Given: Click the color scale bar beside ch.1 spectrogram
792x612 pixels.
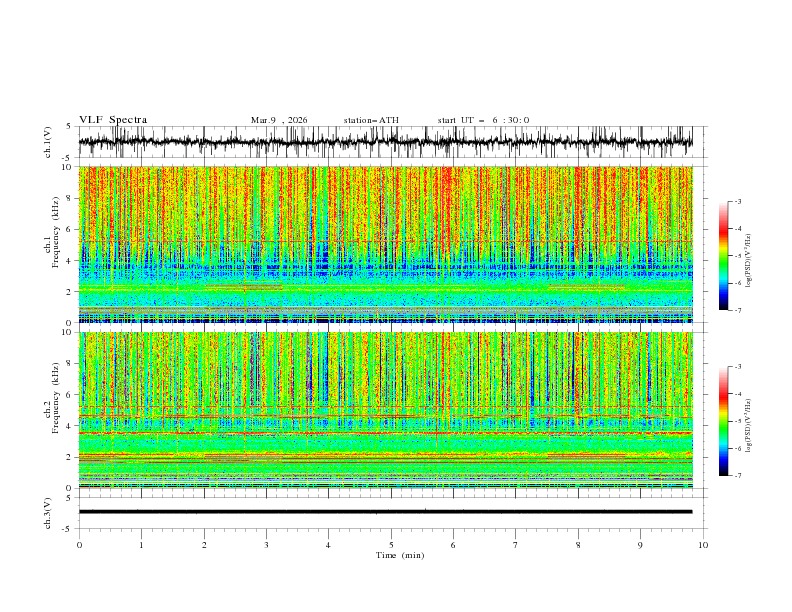Looking at the screenshot, I should (723, 256).
